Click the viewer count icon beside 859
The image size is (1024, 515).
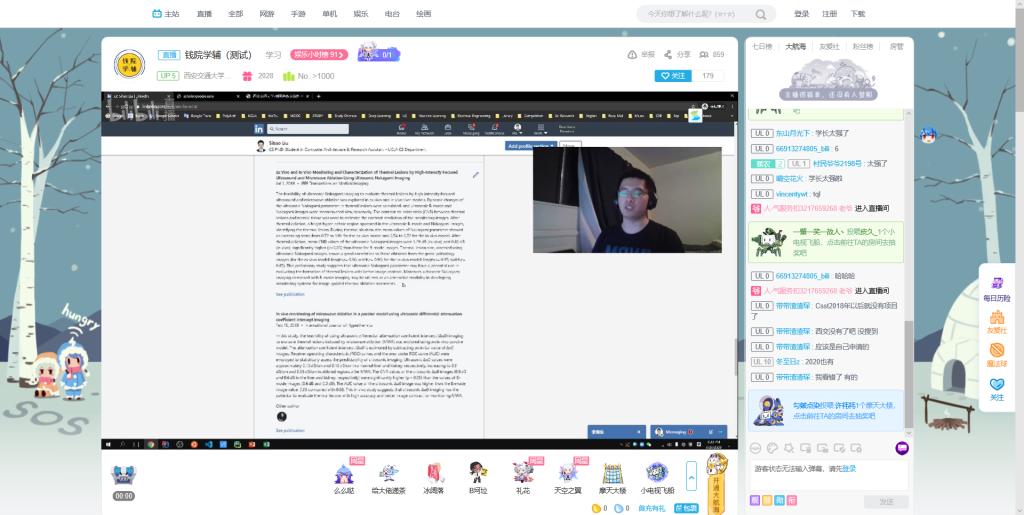point(704,55)
